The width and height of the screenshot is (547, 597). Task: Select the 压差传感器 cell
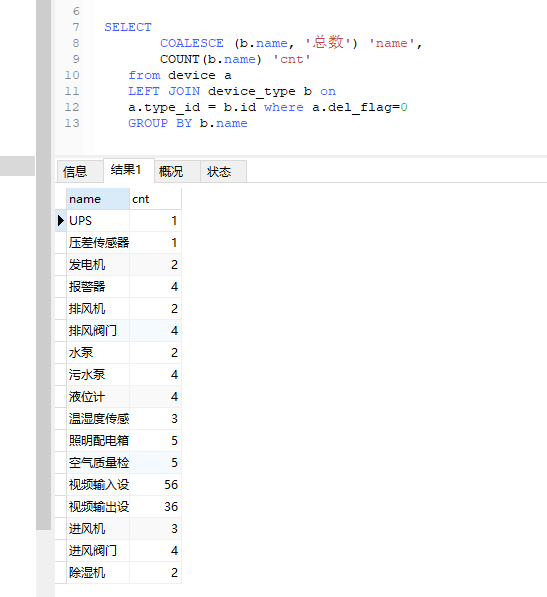[x=98, y=243]
